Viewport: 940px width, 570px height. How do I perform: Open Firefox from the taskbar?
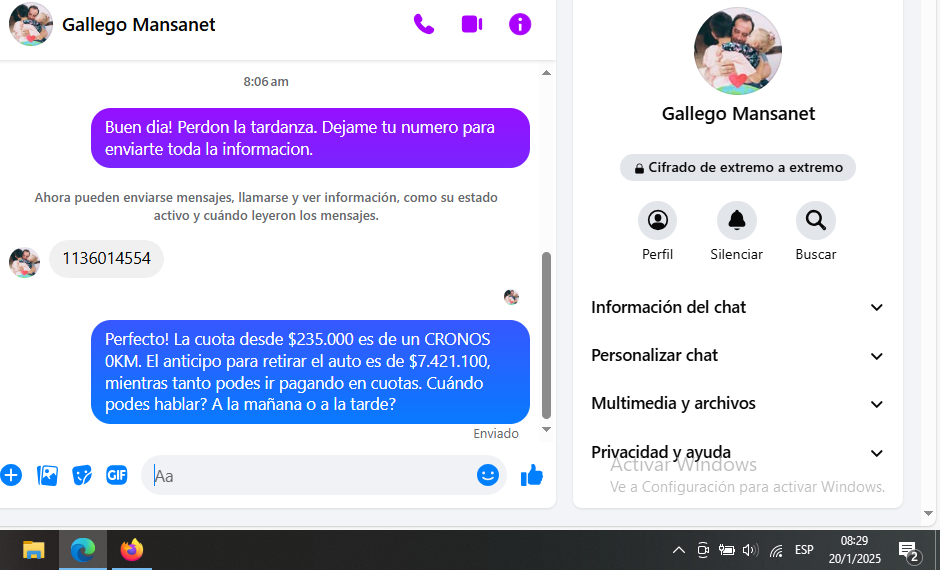132,550
